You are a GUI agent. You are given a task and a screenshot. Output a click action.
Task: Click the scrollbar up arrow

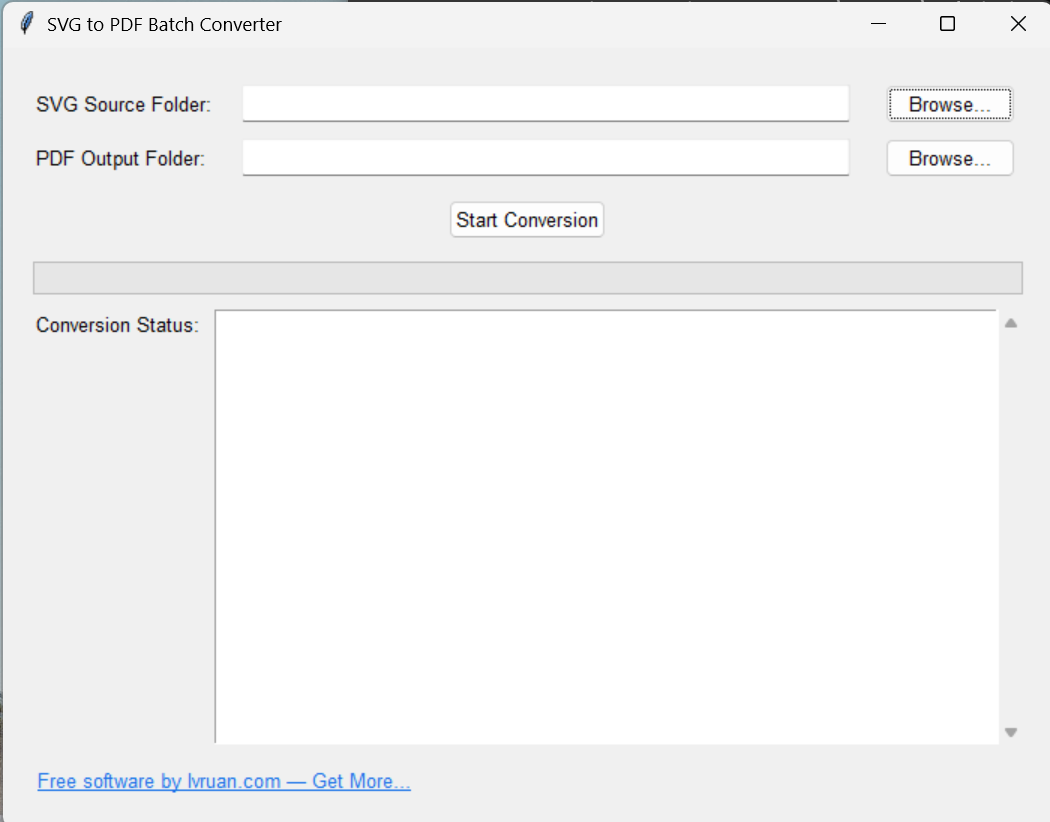pos(1010,322)
